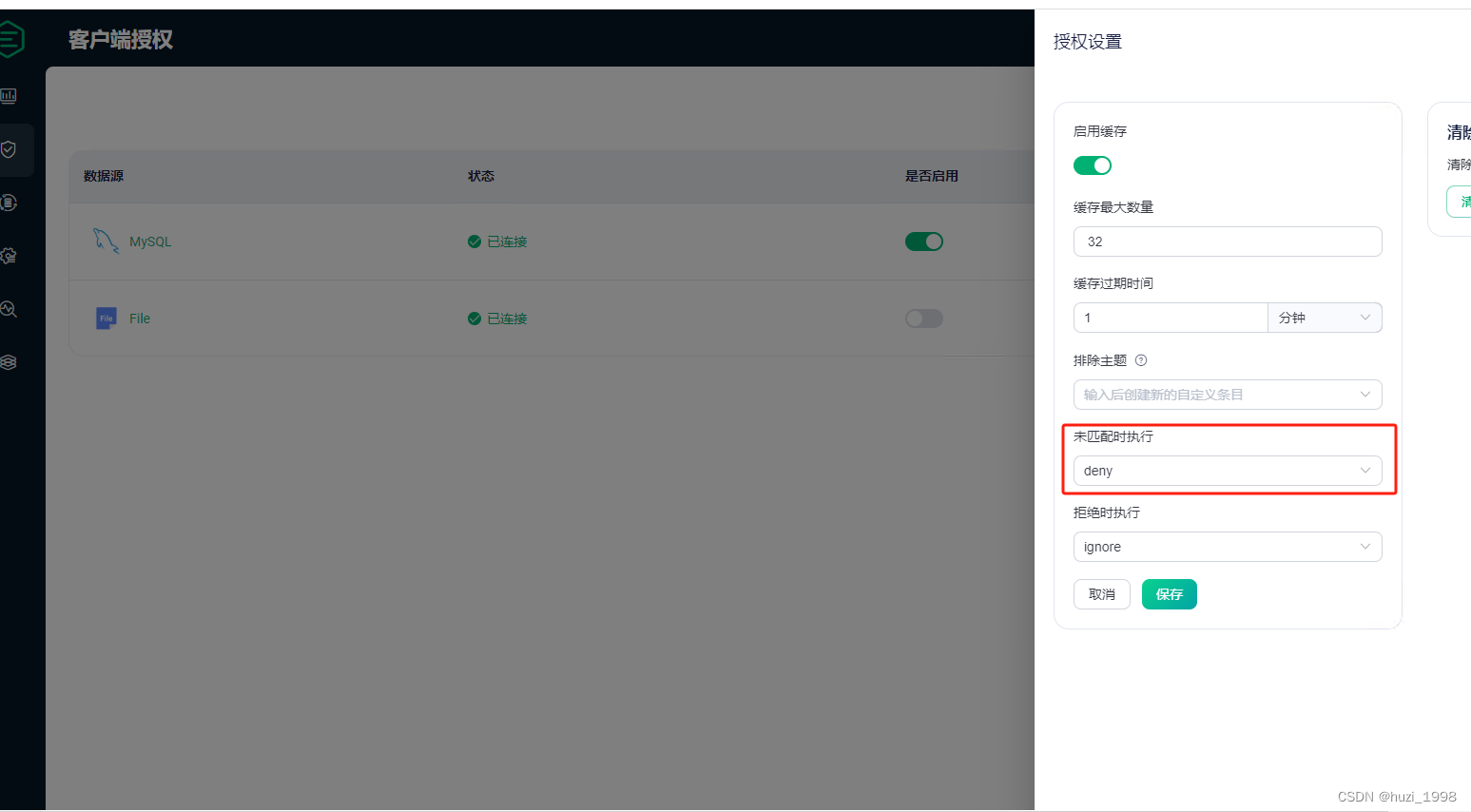Click File row 已连接 status text

coord(507,319)
